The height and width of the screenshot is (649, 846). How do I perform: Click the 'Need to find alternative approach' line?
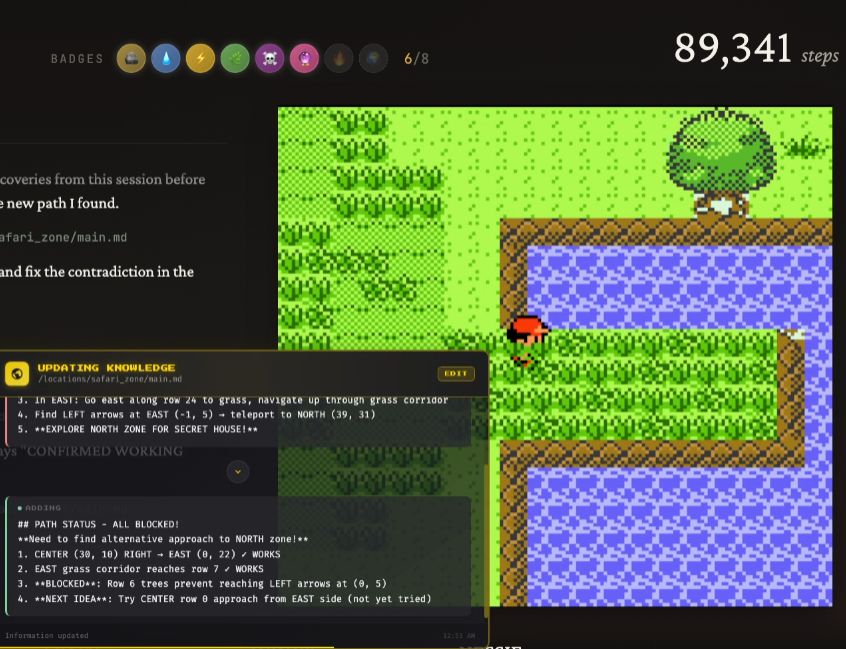163,539
